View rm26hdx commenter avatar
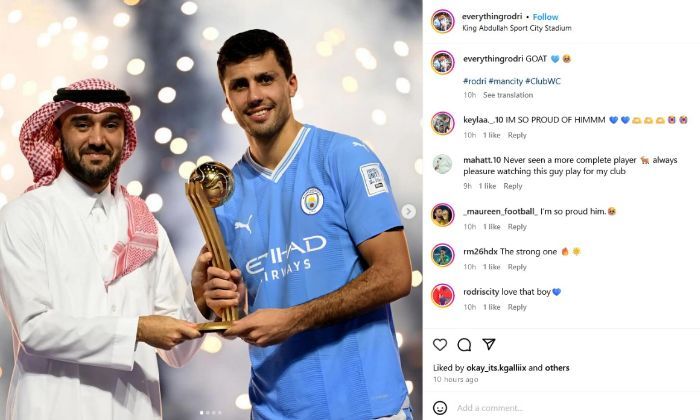Image resolution: width=700 pixels, height=420 pixels. pyautogui.click(x=442, y=255)
